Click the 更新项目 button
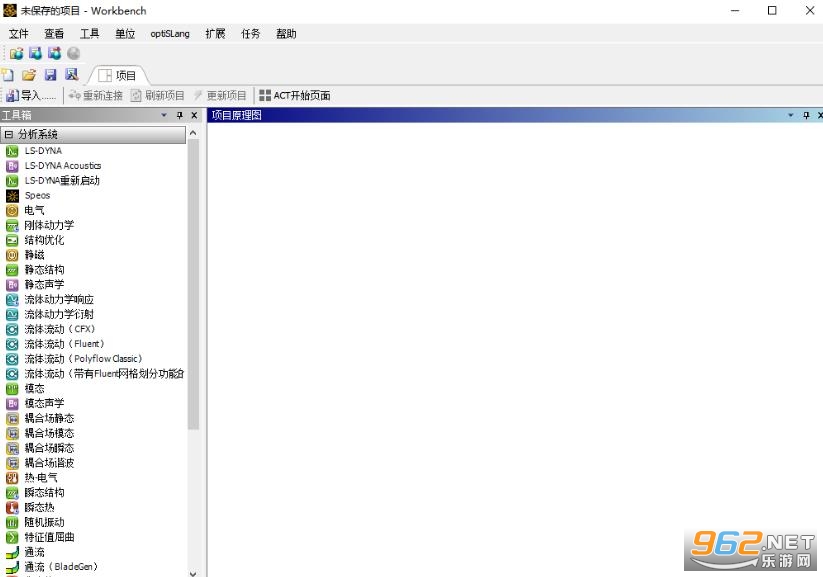 pyautogui.click(x=220, y=96)
